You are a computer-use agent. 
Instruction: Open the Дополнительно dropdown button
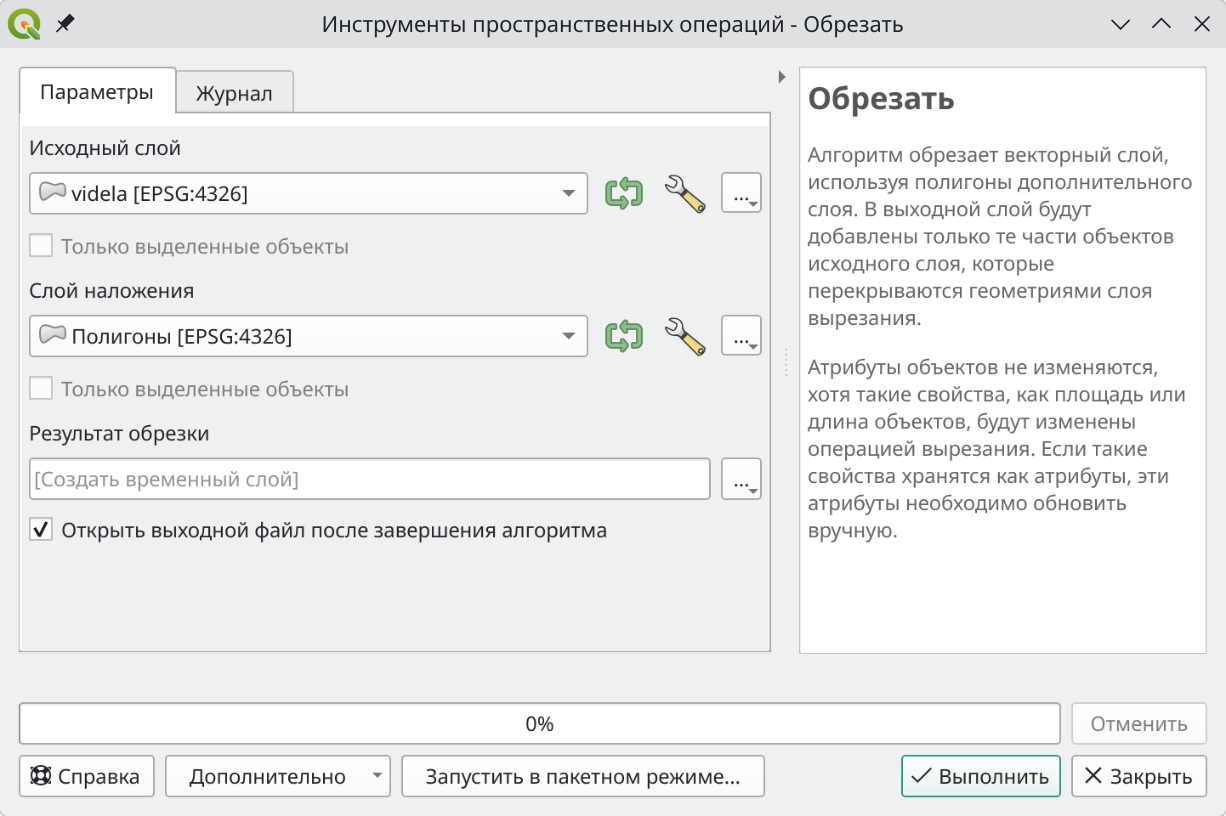click(277, 776)
